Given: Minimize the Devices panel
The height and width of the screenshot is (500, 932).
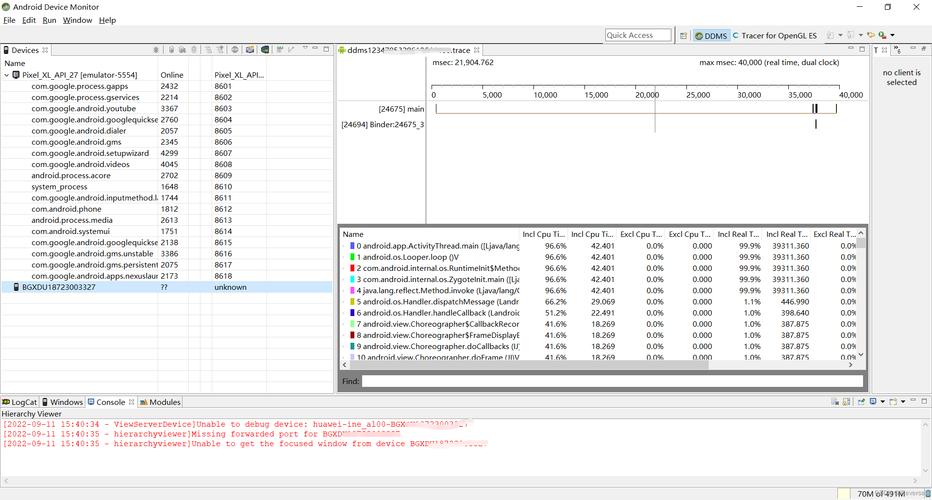Looking at the screenshot, I should (315, 48).
